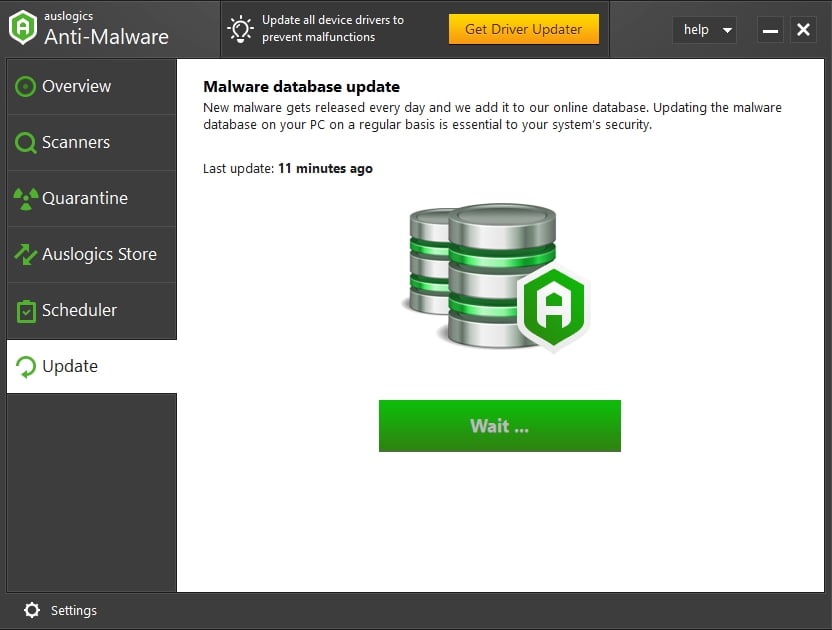Select the Update tab
The image size is (832, 630).
coord(92,366)
